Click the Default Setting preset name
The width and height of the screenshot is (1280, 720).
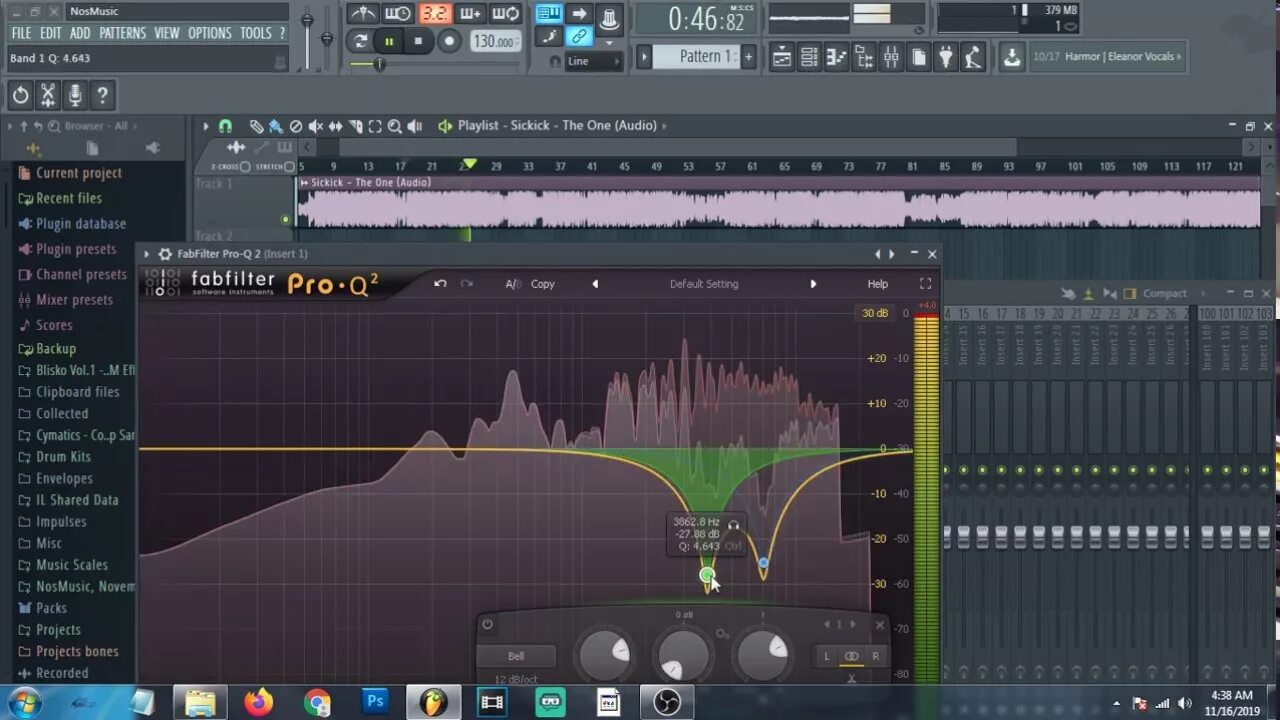(704, 284)
